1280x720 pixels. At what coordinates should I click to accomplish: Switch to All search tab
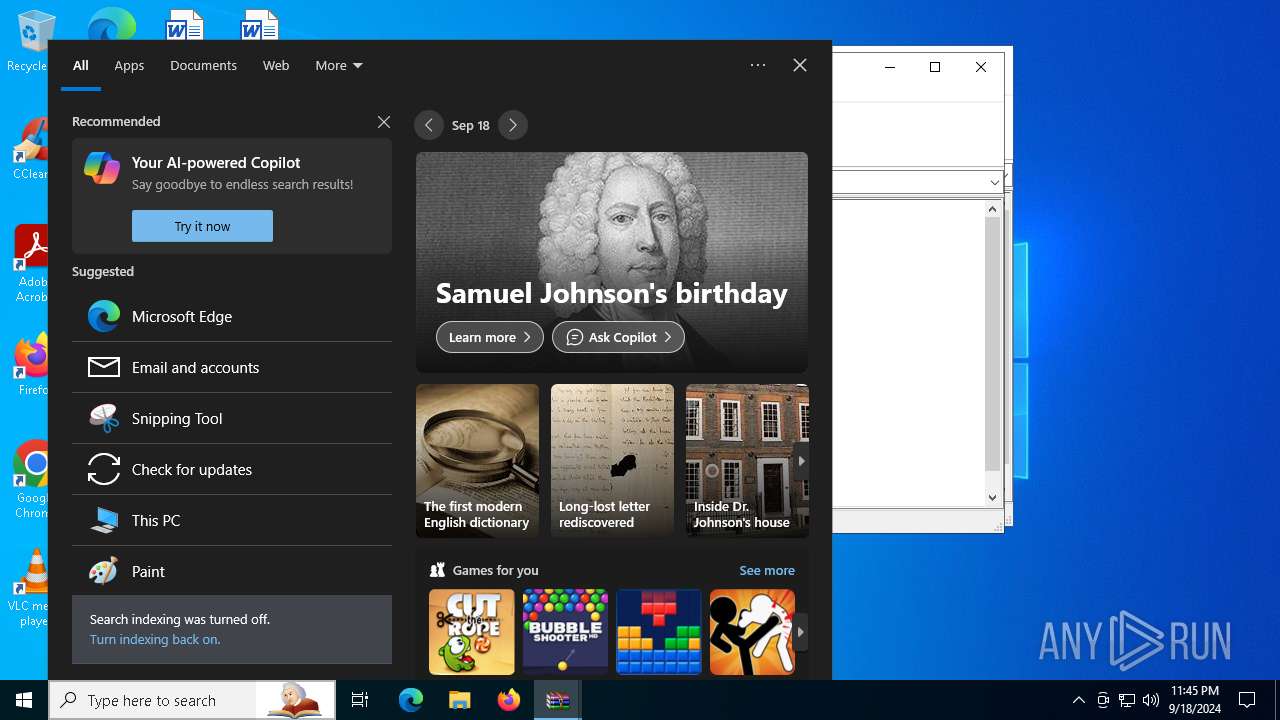81,65
